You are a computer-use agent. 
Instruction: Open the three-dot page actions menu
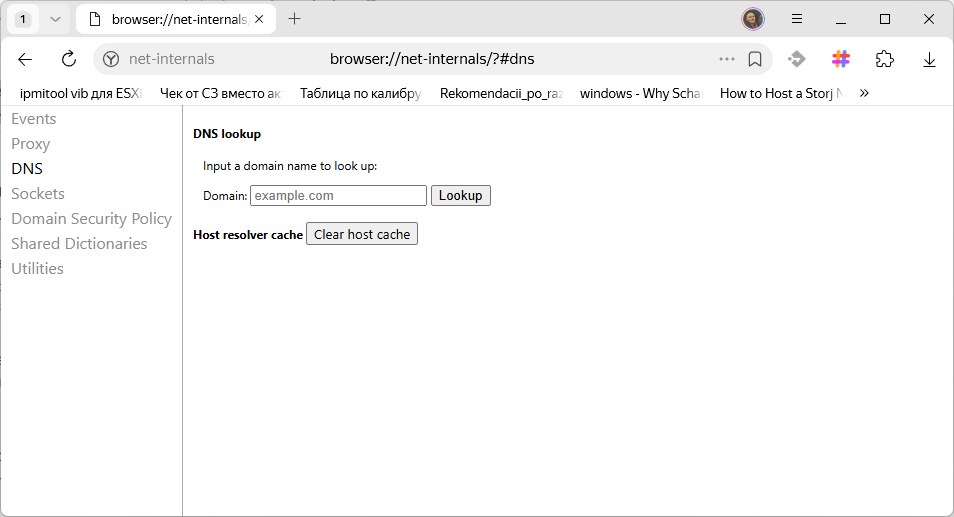726,59
